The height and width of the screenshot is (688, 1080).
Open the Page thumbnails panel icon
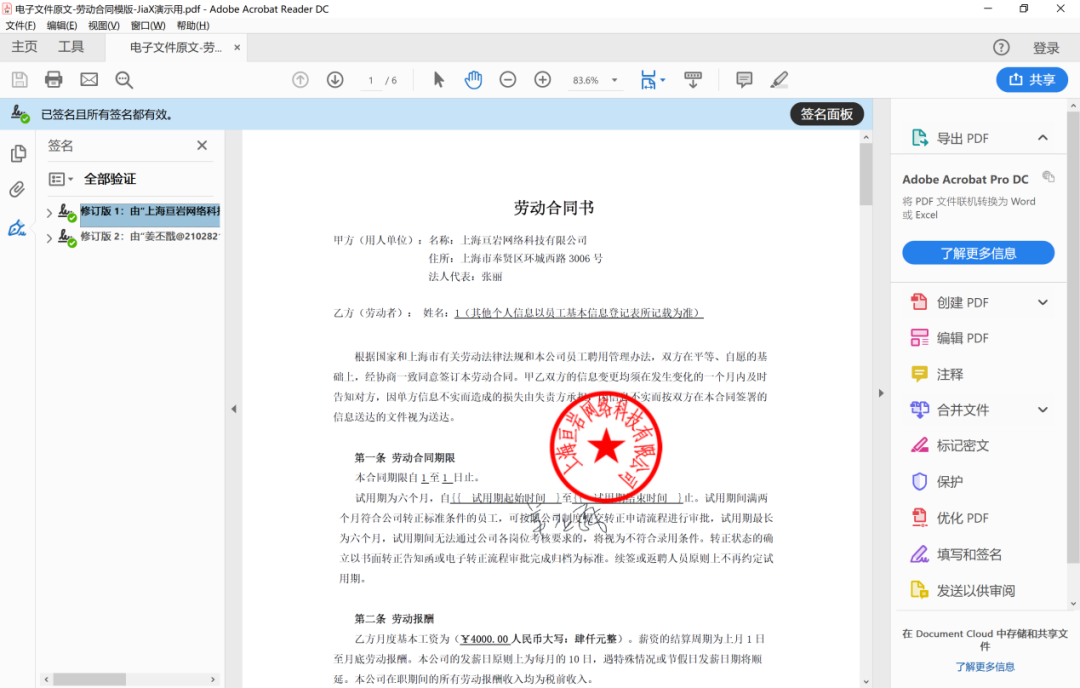17,153
